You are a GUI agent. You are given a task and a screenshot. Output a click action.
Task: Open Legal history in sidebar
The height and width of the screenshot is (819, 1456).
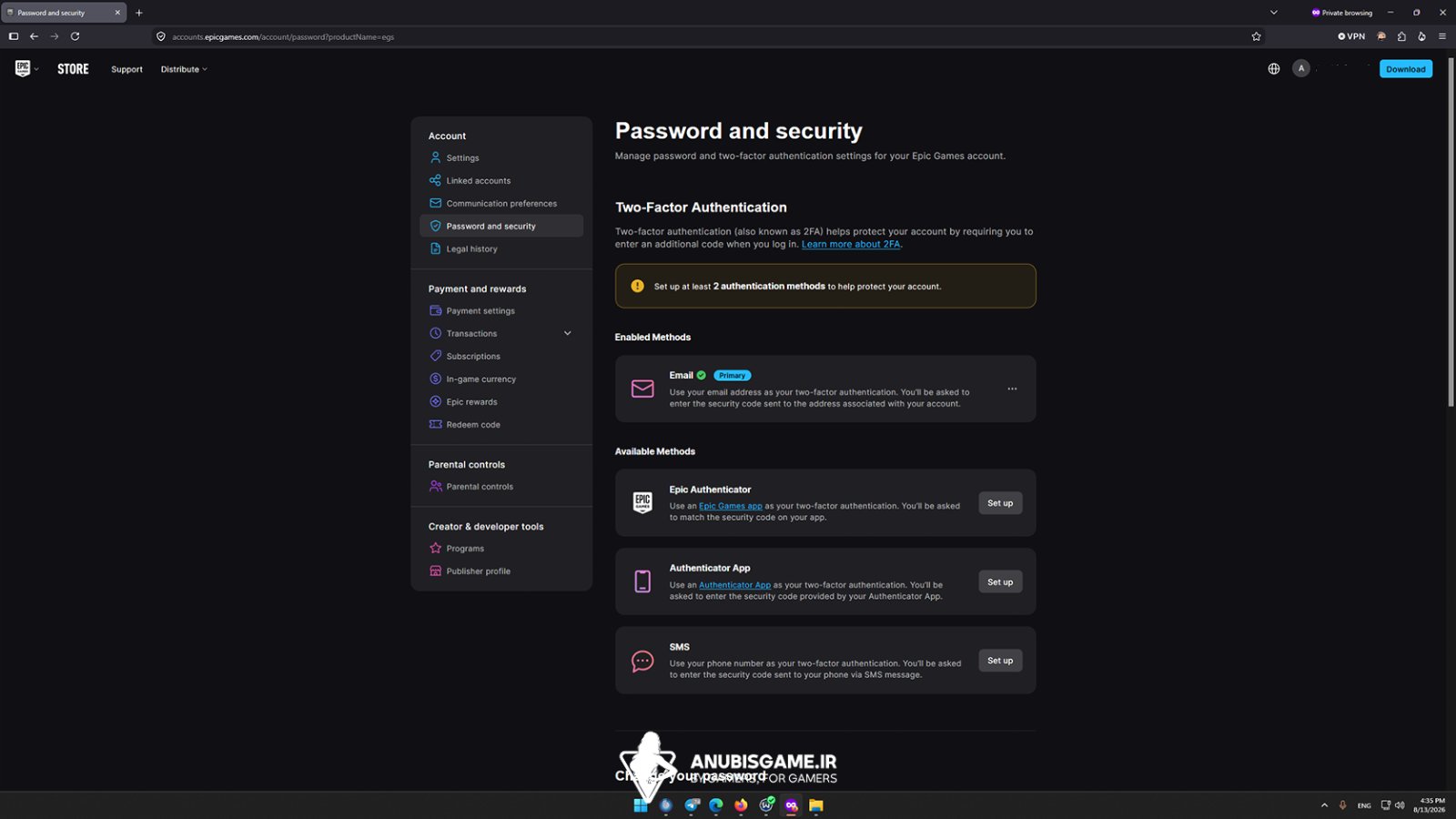click(500, 248)
